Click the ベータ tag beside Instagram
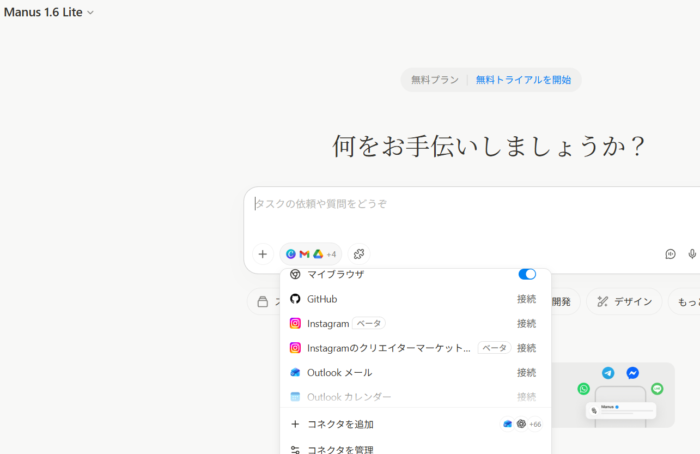Image resolution: width=700 pixels, height=454 pixels. click(x=369, y=323)
